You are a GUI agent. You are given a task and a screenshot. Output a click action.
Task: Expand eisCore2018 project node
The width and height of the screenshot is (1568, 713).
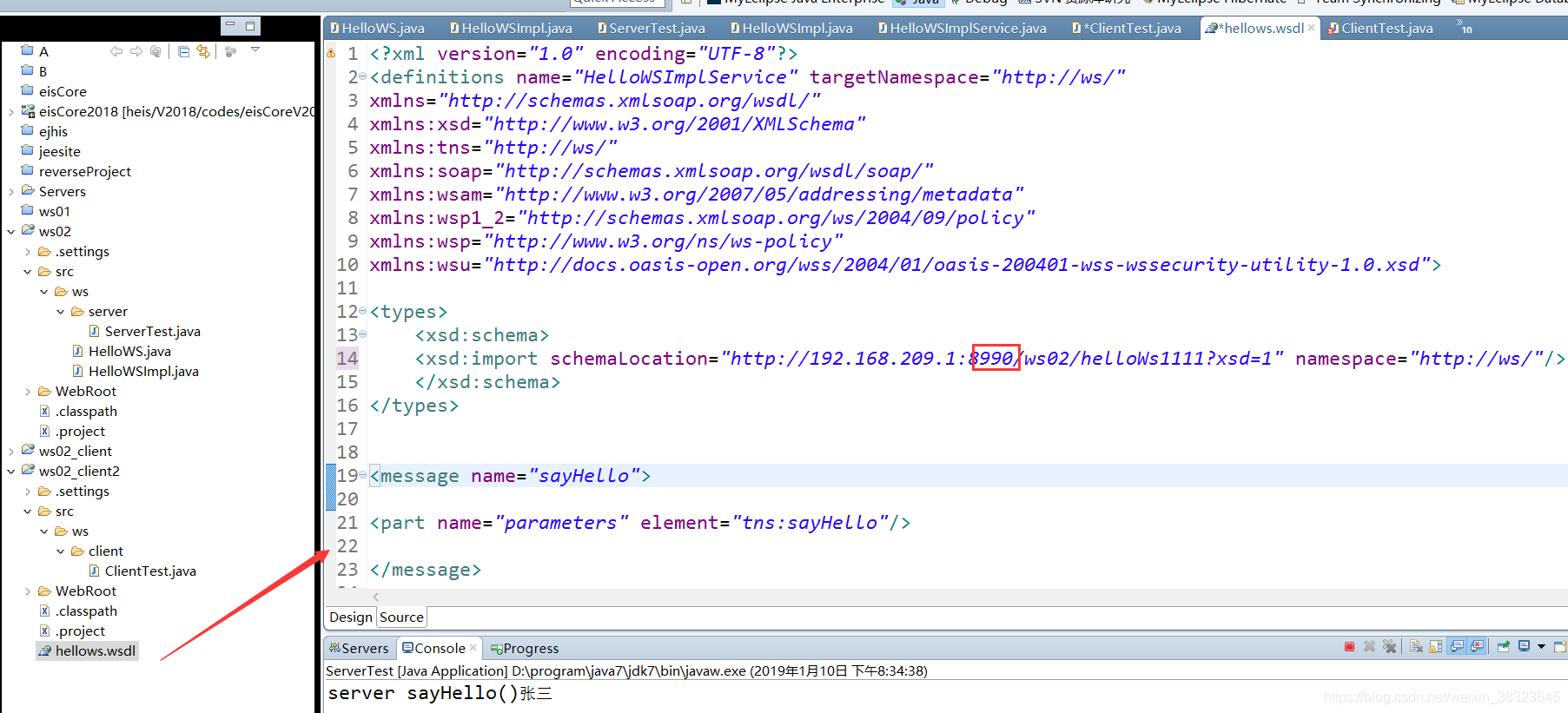pyautogui.click(x=11, y=112)
